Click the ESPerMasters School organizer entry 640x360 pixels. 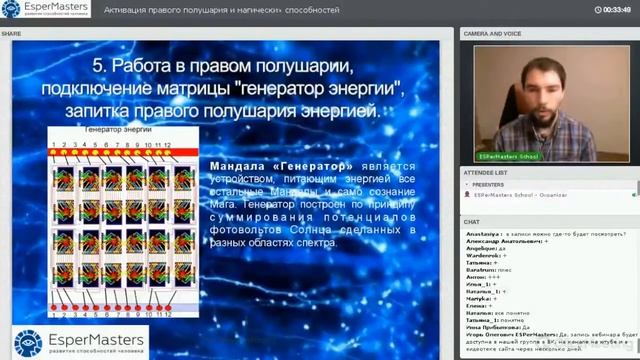point(520,195)
